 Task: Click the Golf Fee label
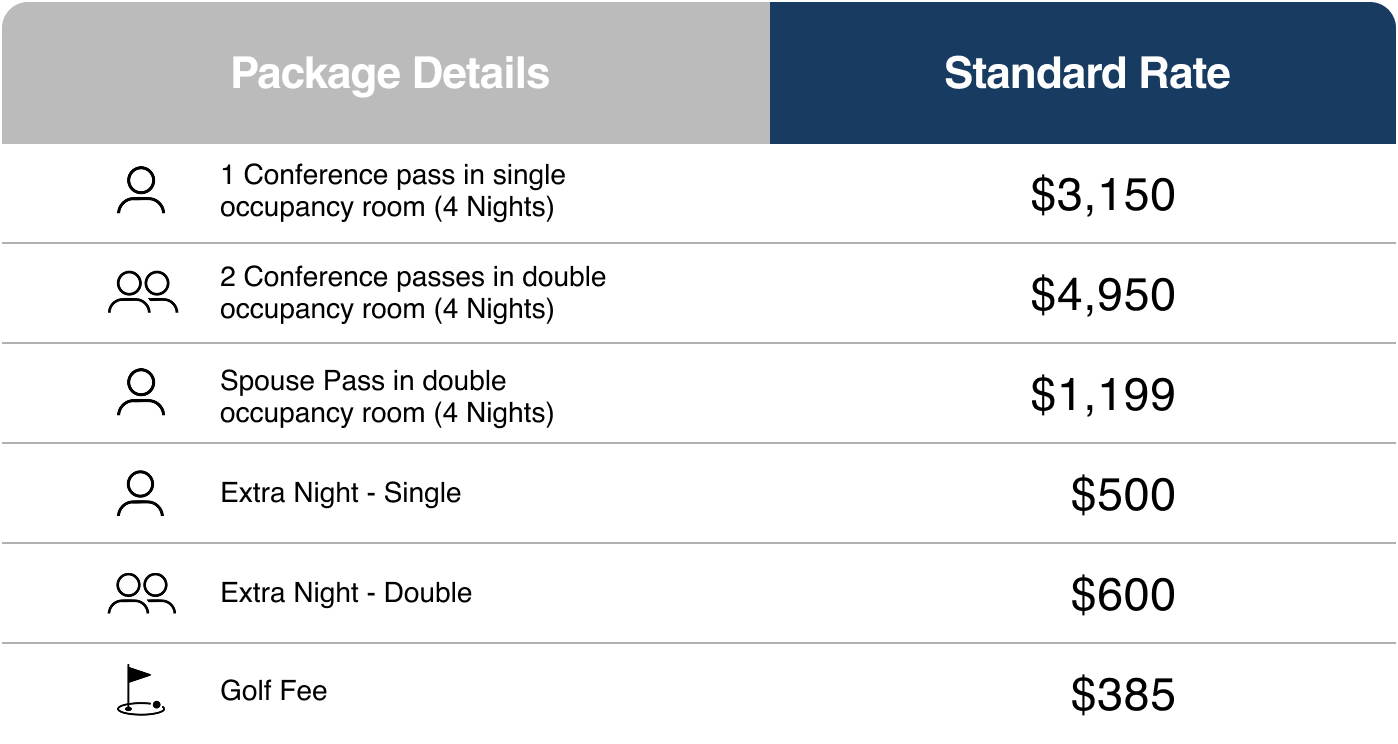click(273, 691)
